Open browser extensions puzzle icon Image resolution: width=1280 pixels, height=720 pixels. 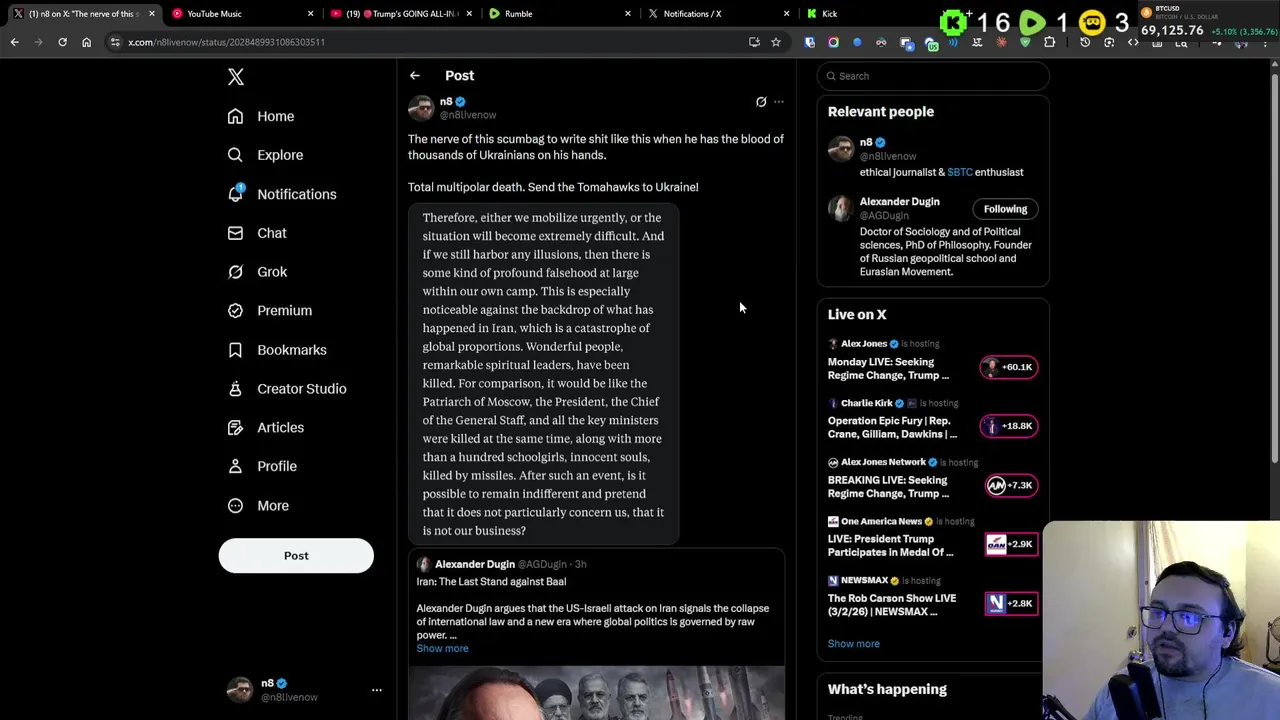click(x=1049, y=42)
